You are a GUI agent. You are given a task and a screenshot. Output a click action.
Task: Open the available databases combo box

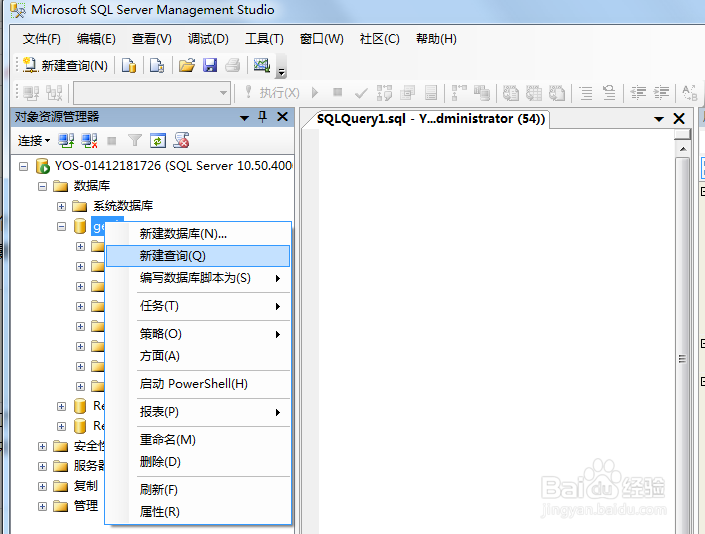[x=152, y=93]
